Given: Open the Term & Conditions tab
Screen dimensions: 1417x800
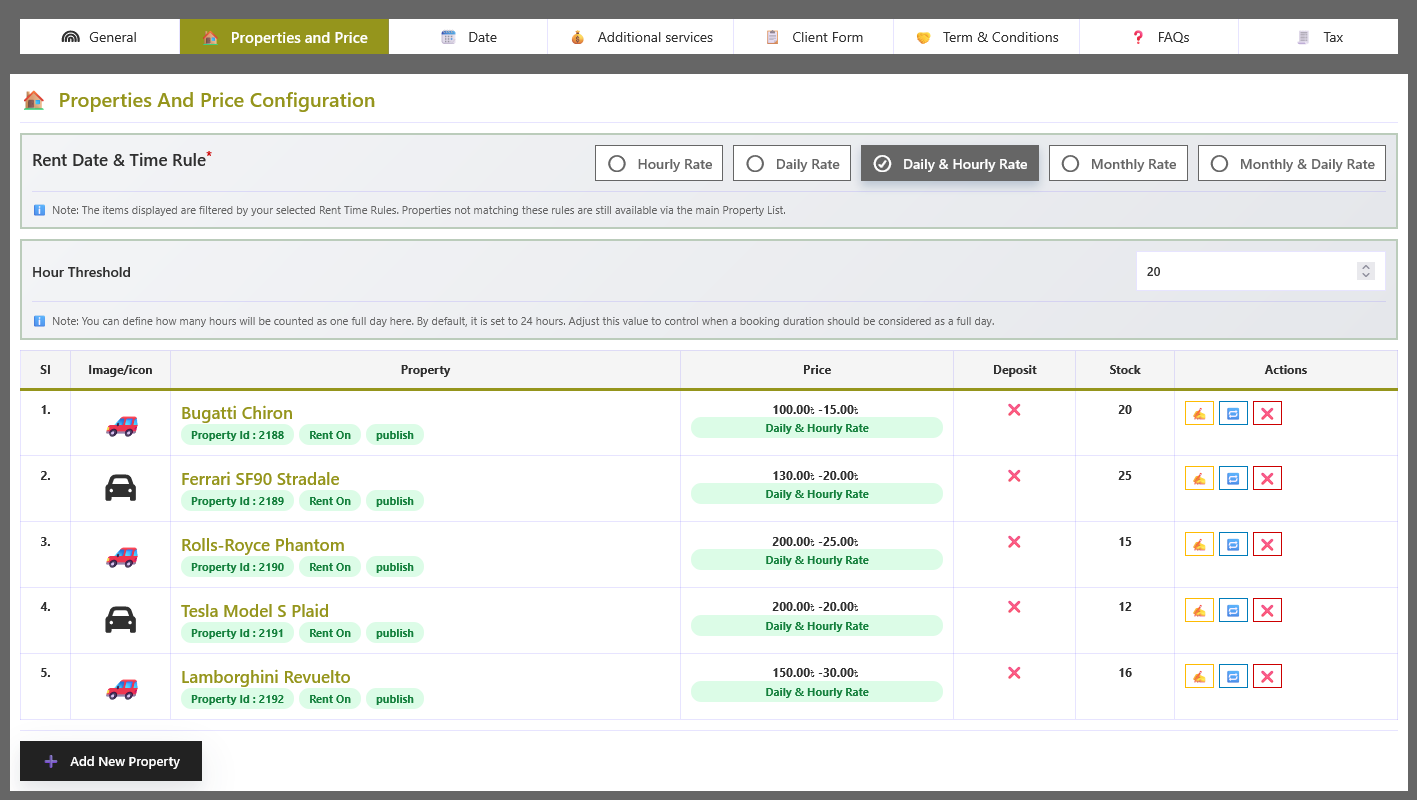Looking at the screenshot, I should point(987,37).
